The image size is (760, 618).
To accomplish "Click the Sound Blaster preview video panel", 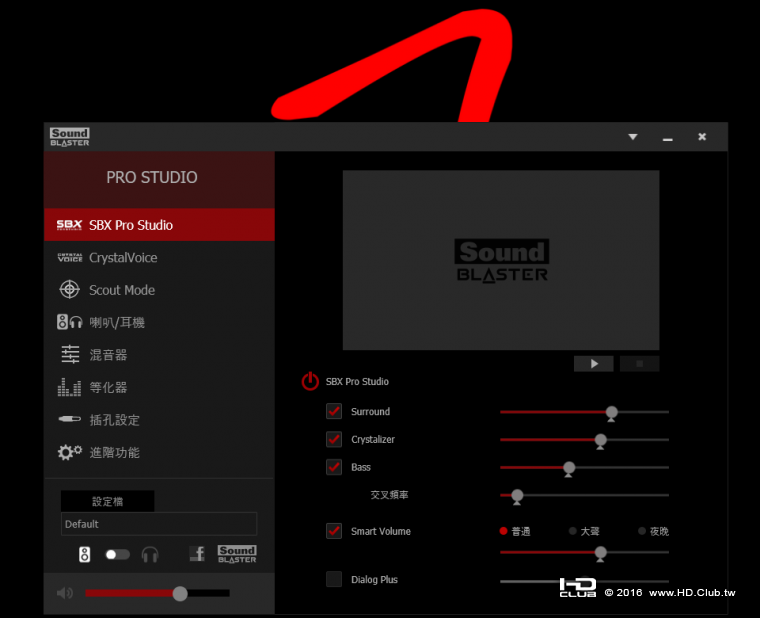I will [x=501, y=260].
